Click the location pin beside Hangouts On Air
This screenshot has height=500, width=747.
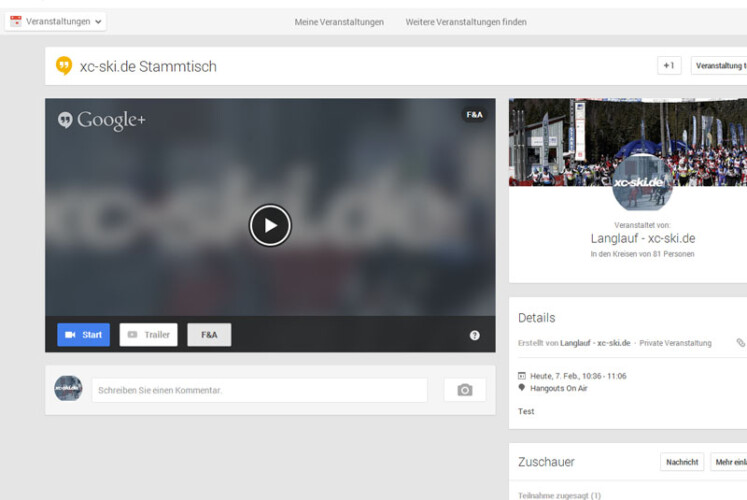522,387
